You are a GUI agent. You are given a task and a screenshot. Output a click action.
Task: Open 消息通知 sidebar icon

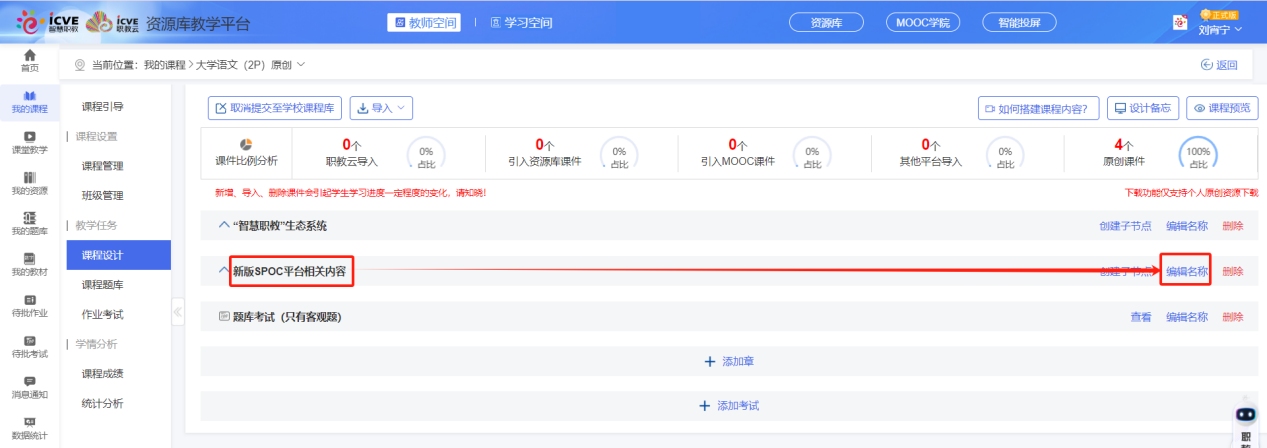[x=30, y=381]
